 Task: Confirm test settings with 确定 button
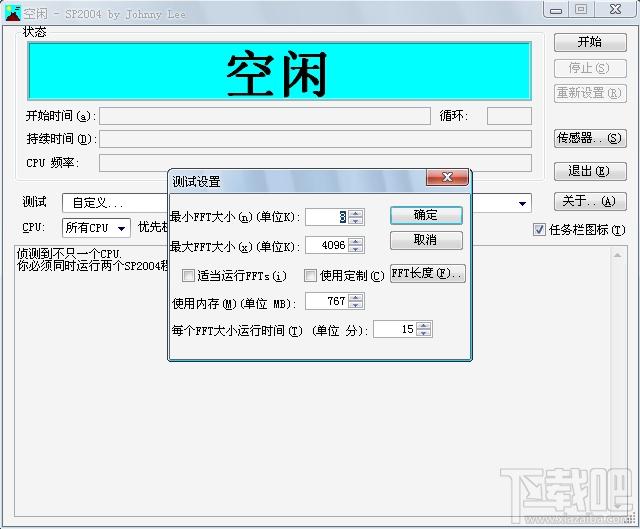click(x=426, y=215)
